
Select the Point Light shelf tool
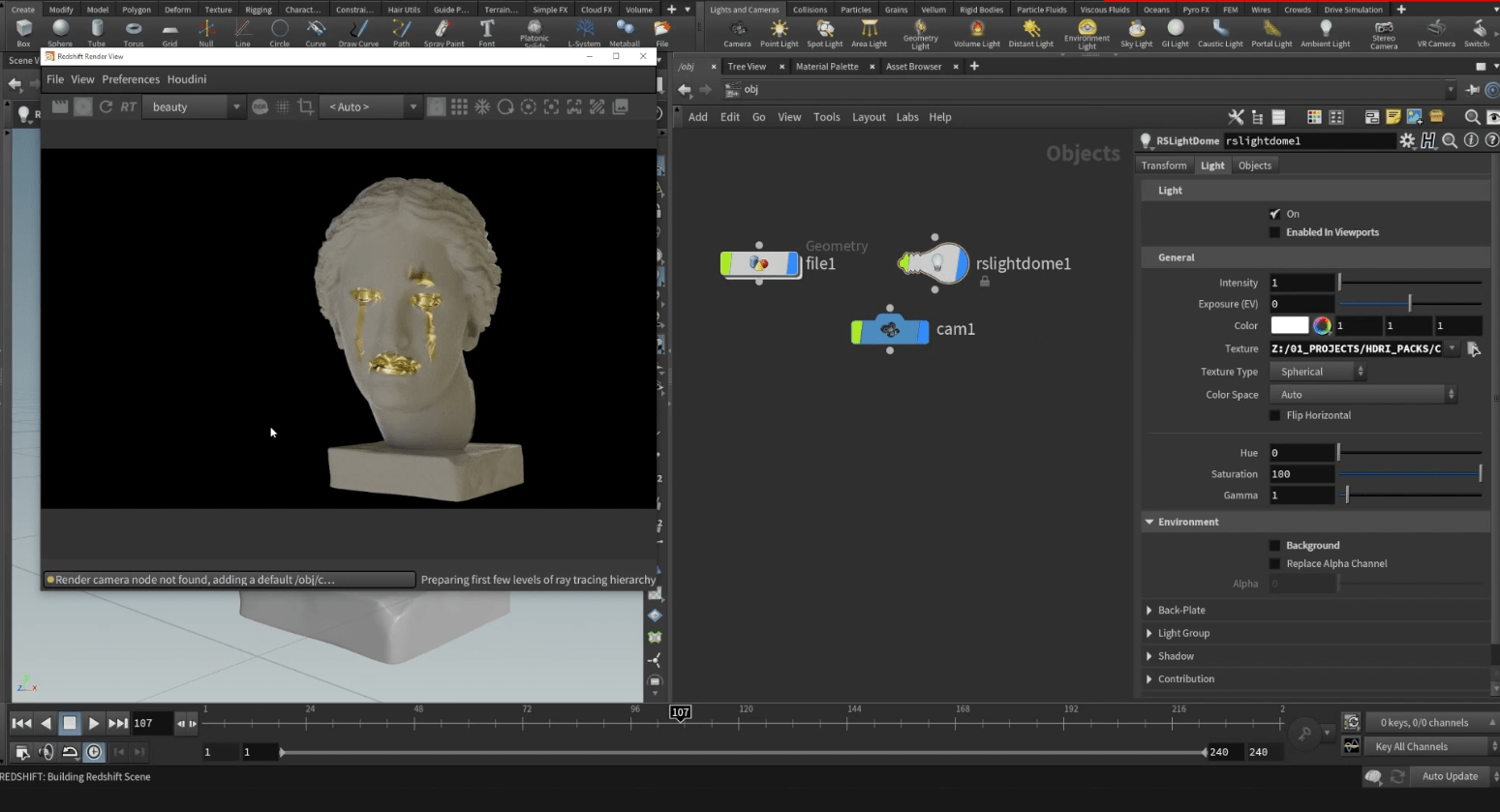[779, 32]
